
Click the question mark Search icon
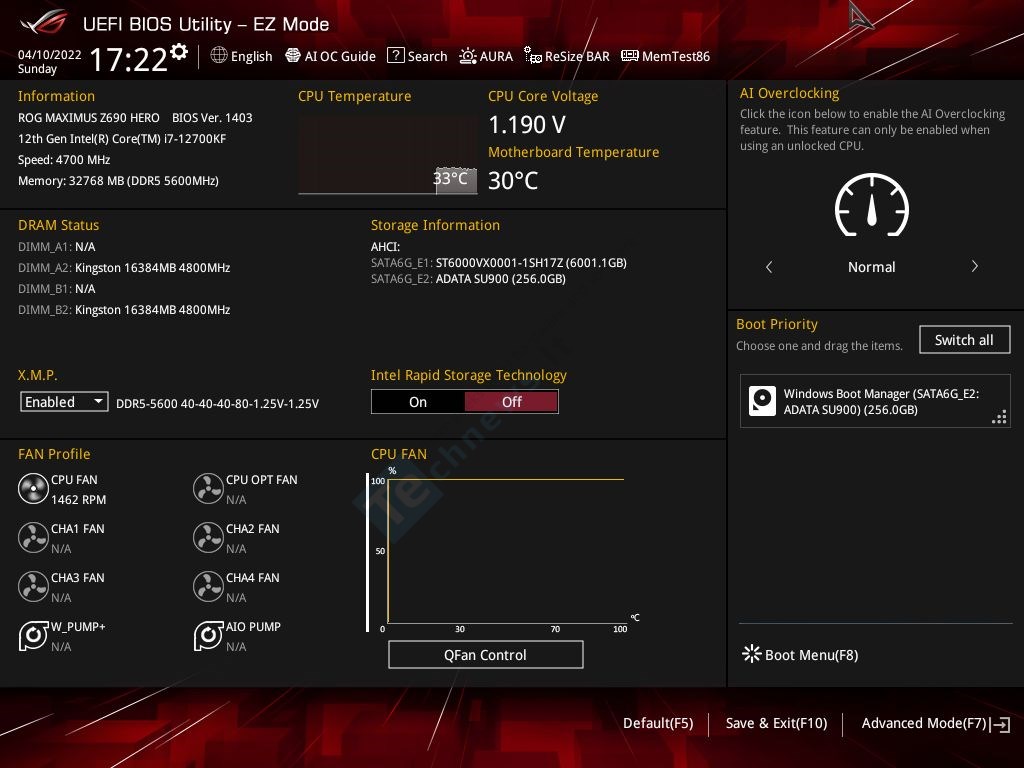[395, 56]
